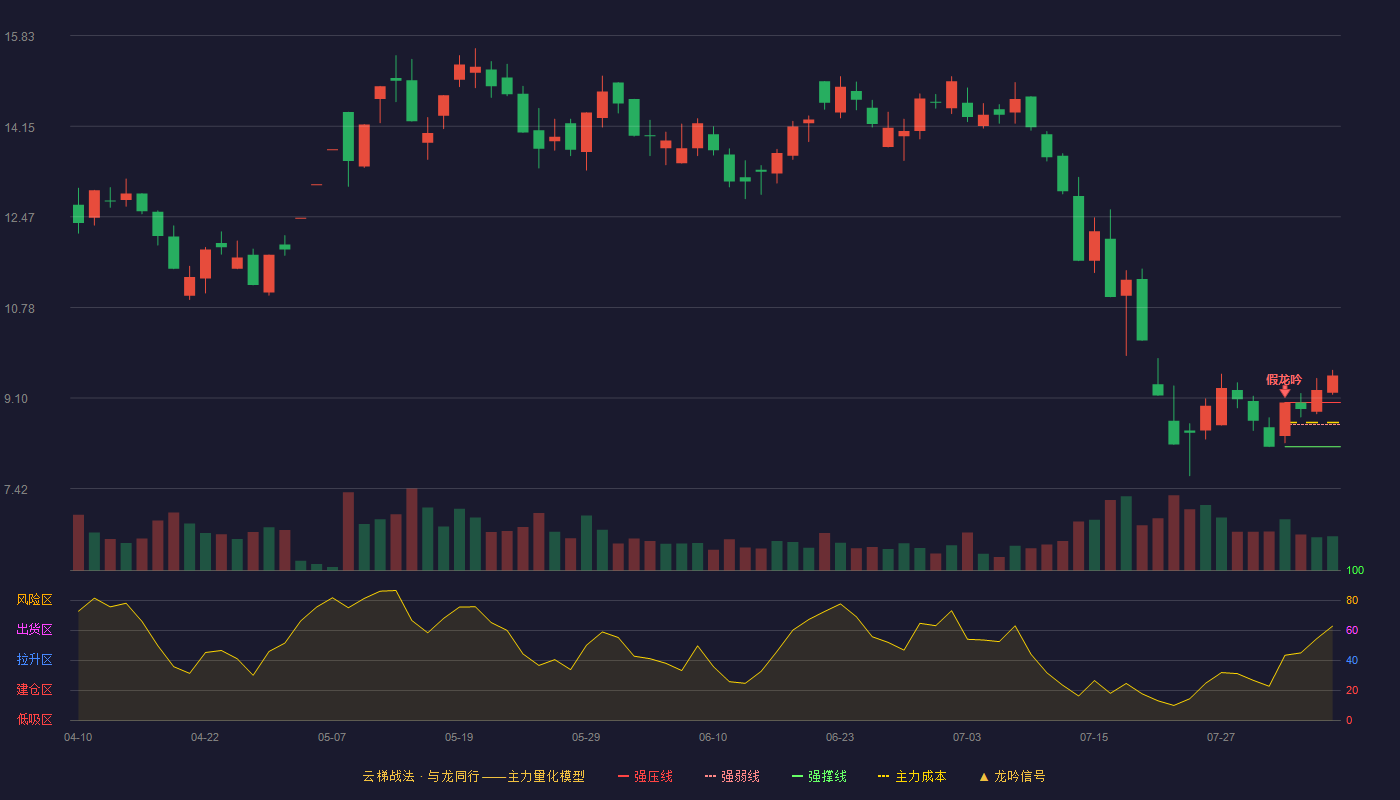Screen dimensions: 1400x800
Task: Pick the 05-29 date on the time axis
Action: point(586,737)
